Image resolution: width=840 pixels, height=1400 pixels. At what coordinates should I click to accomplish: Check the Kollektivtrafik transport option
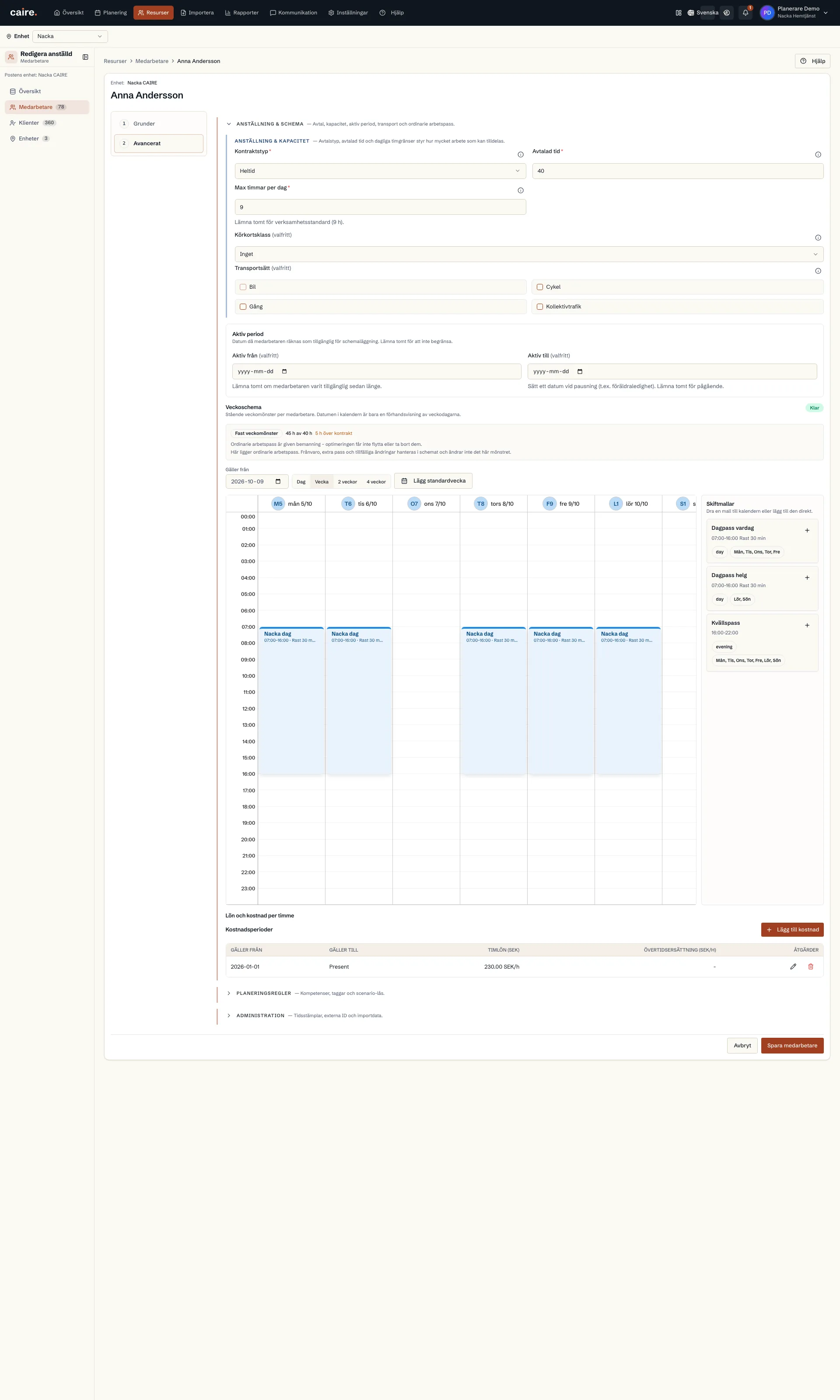pyautogui.click(x=539, y=307)
